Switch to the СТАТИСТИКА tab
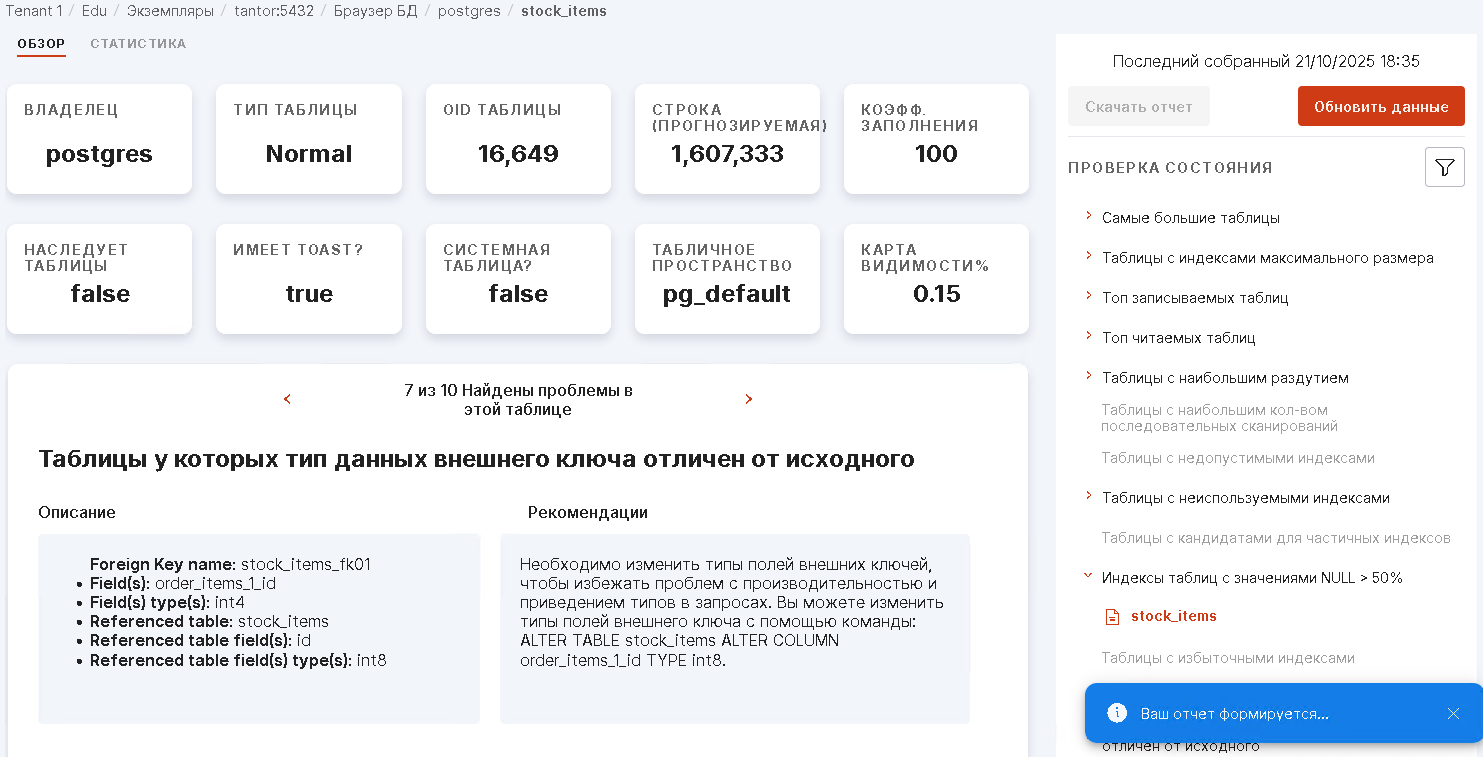Screen dimensions: 1483x757 point(138,44)
